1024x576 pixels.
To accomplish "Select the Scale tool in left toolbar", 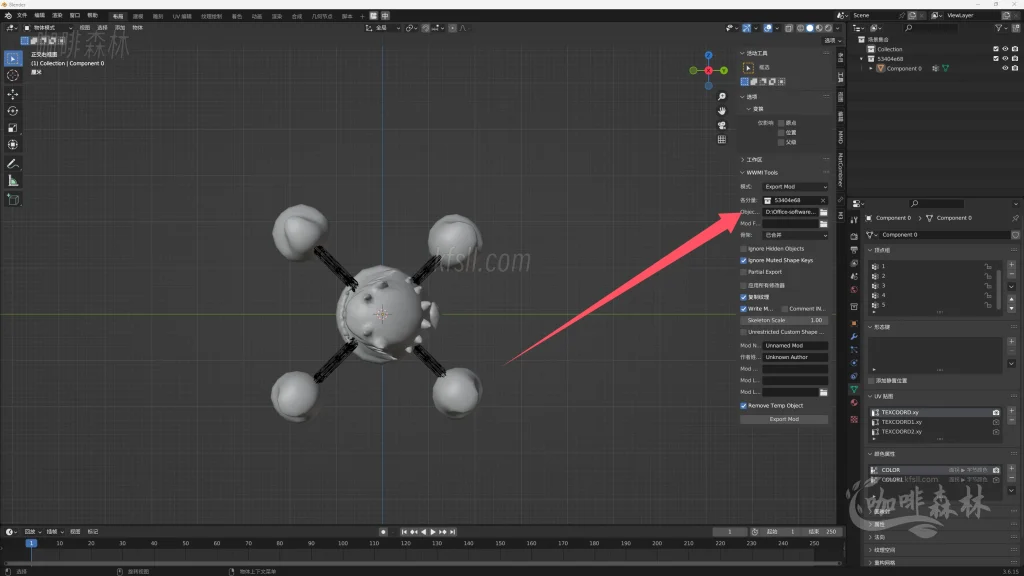I will click(x=13, y=128).
